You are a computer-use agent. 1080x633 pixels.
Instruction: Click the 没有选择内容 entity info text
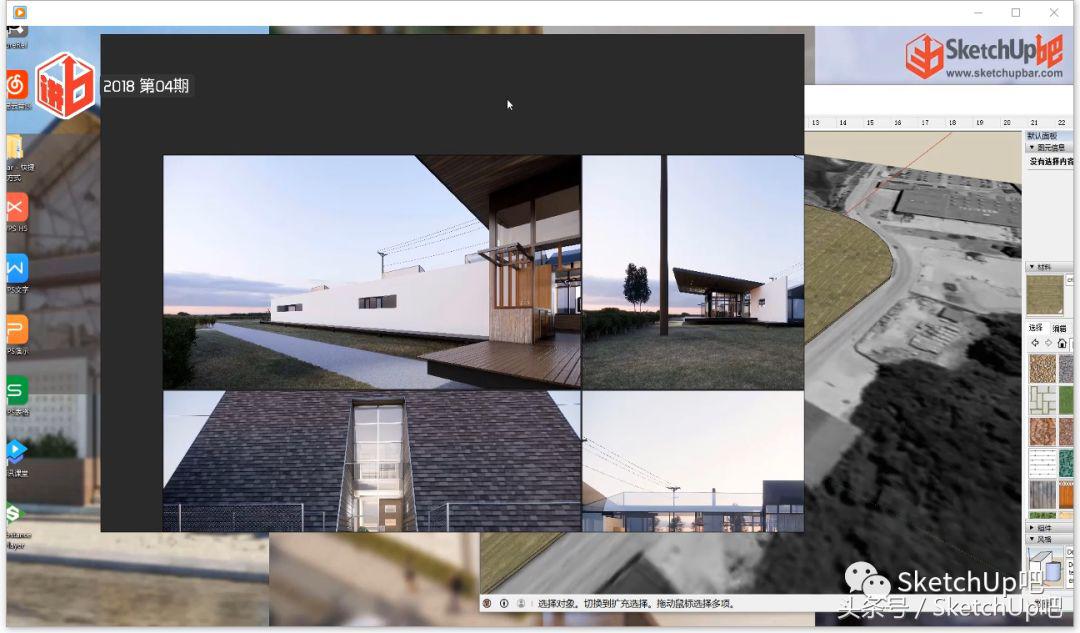[x=1051, y=161]
